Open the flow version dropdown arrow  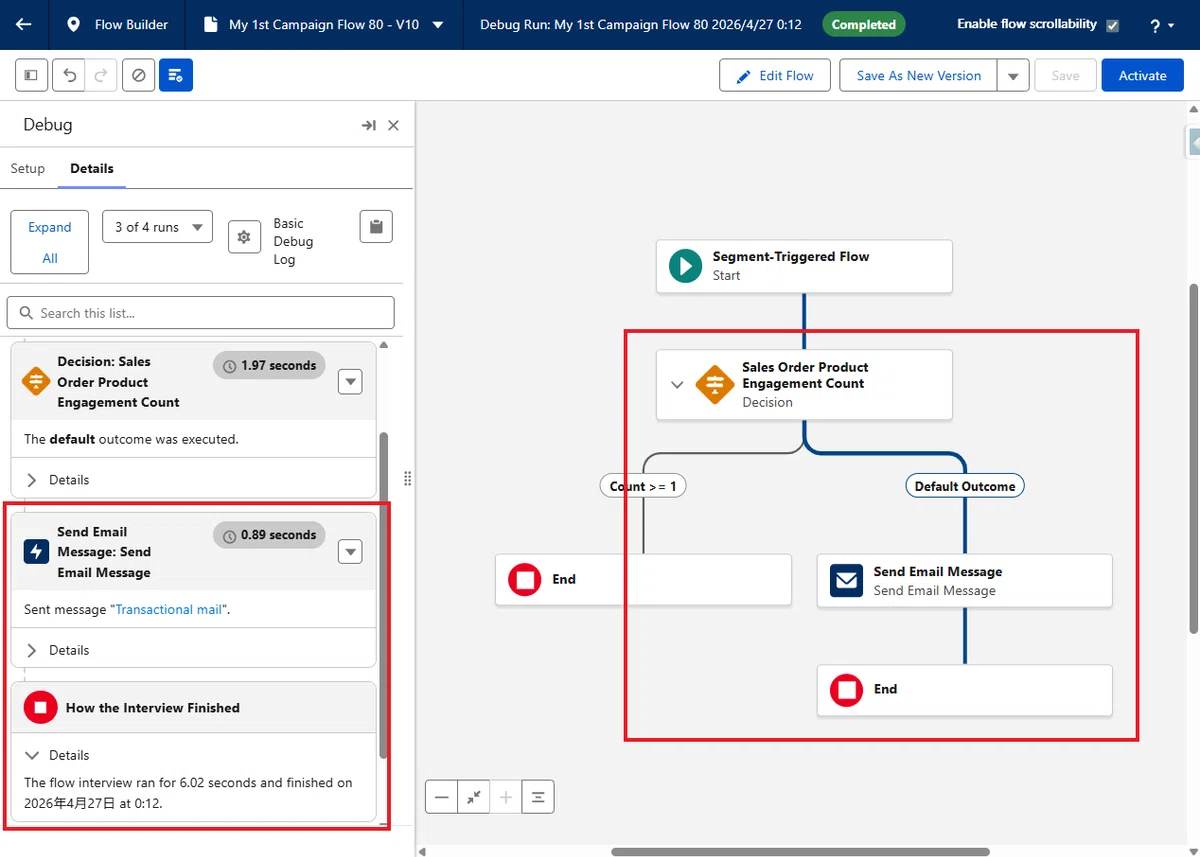tap(437, 24)
